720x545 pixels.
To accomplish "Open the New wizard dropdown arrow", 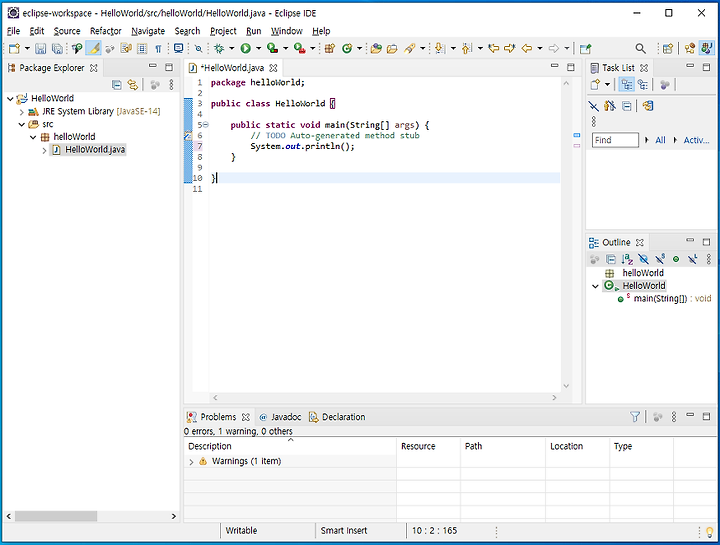I will click(27, 48).
